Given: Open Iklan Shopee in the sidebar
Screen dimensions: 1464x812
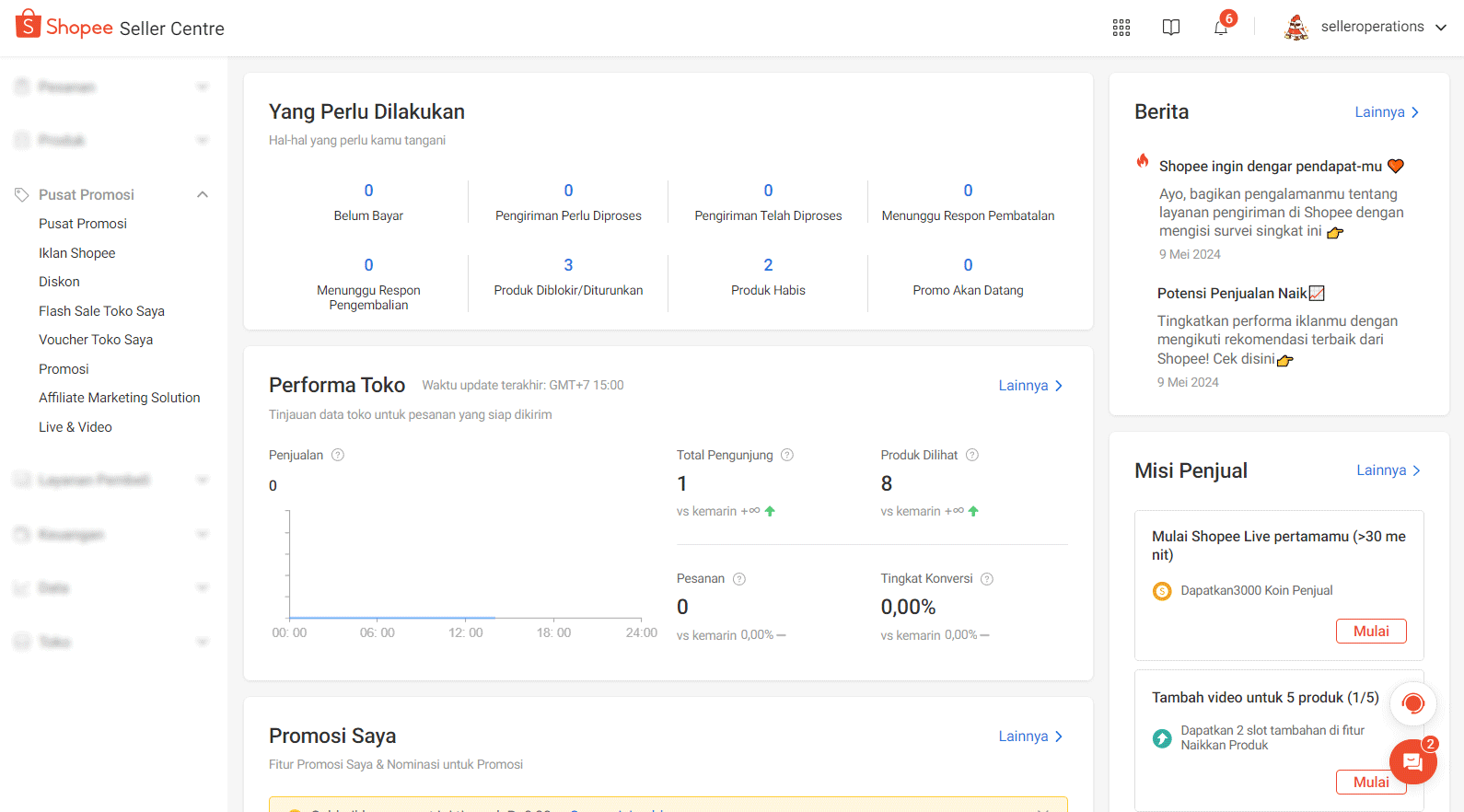Looking at the screenshot, I should [x=77, y=253].
